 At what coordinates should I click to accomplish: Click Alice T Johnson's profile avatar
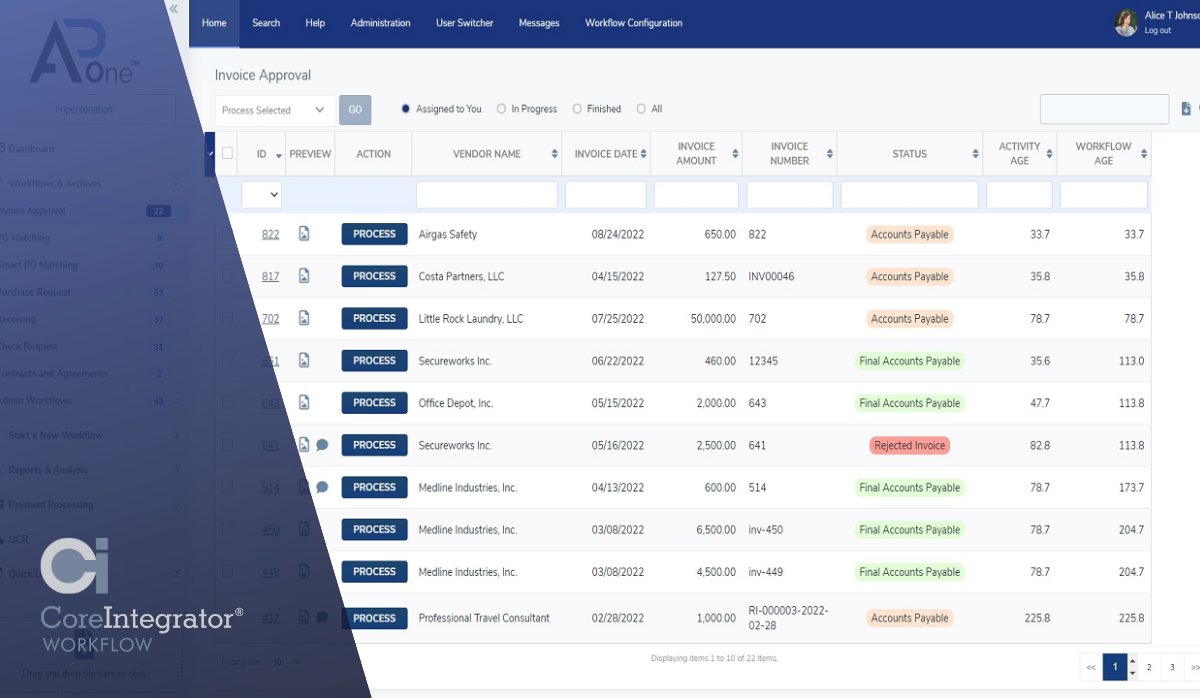click(1125, 21)
